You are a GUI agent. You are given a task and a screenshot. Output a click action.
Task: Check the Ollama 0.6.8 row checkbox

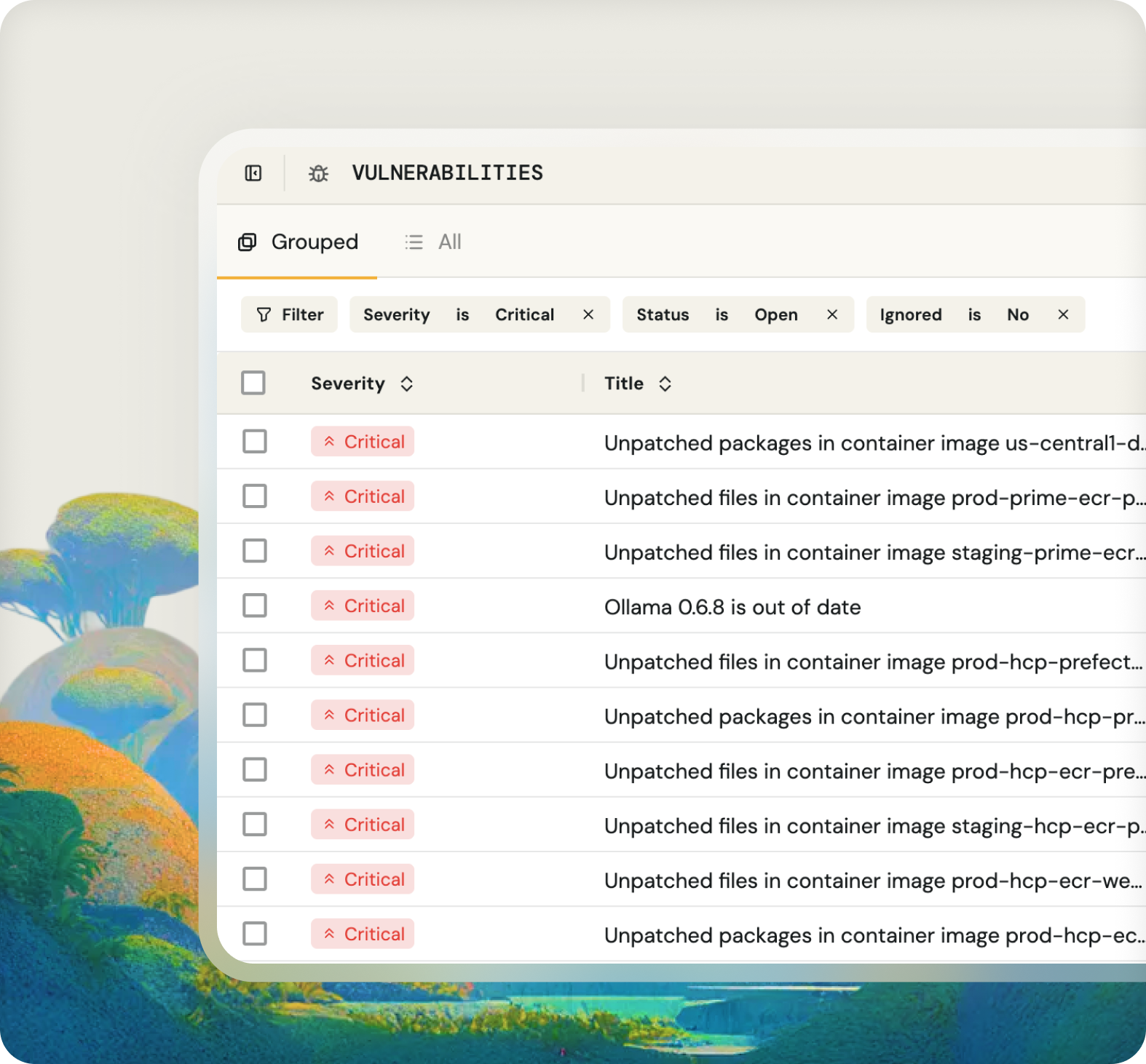point(255,606)
